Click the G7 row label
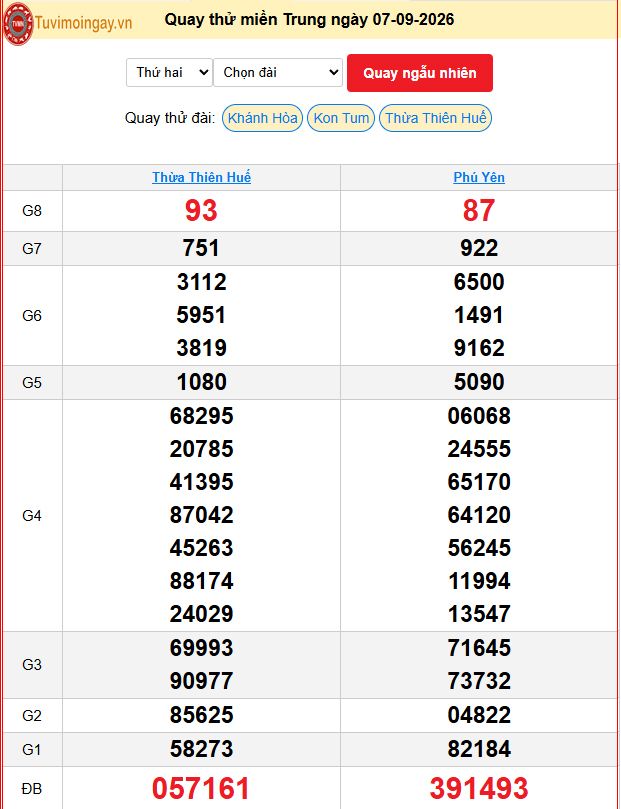This screenshot has width=621, height=809. (32, 249)
